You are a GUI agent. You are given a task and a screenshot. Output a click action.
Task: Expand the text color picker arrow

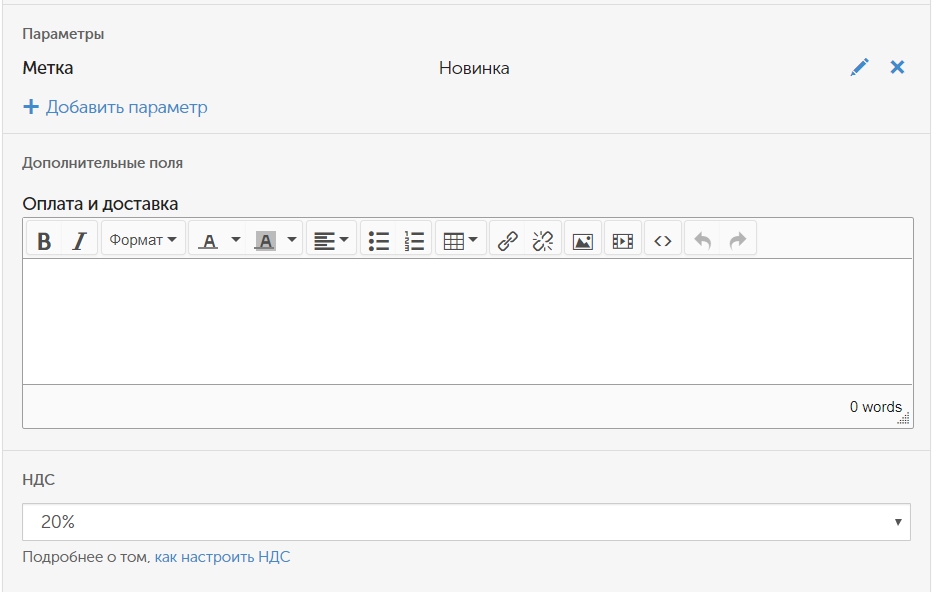(x=236, y=241)
